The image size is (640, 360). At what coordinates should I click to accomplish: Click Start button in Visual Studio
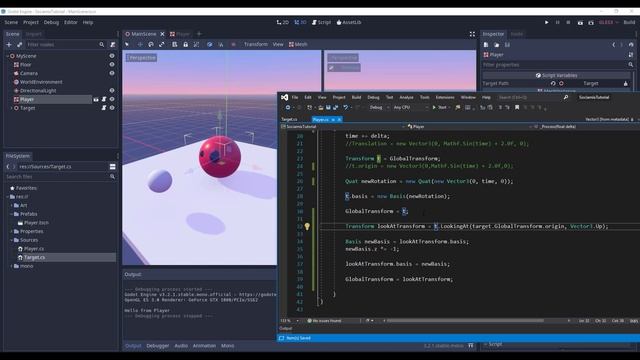click(440, 107)
